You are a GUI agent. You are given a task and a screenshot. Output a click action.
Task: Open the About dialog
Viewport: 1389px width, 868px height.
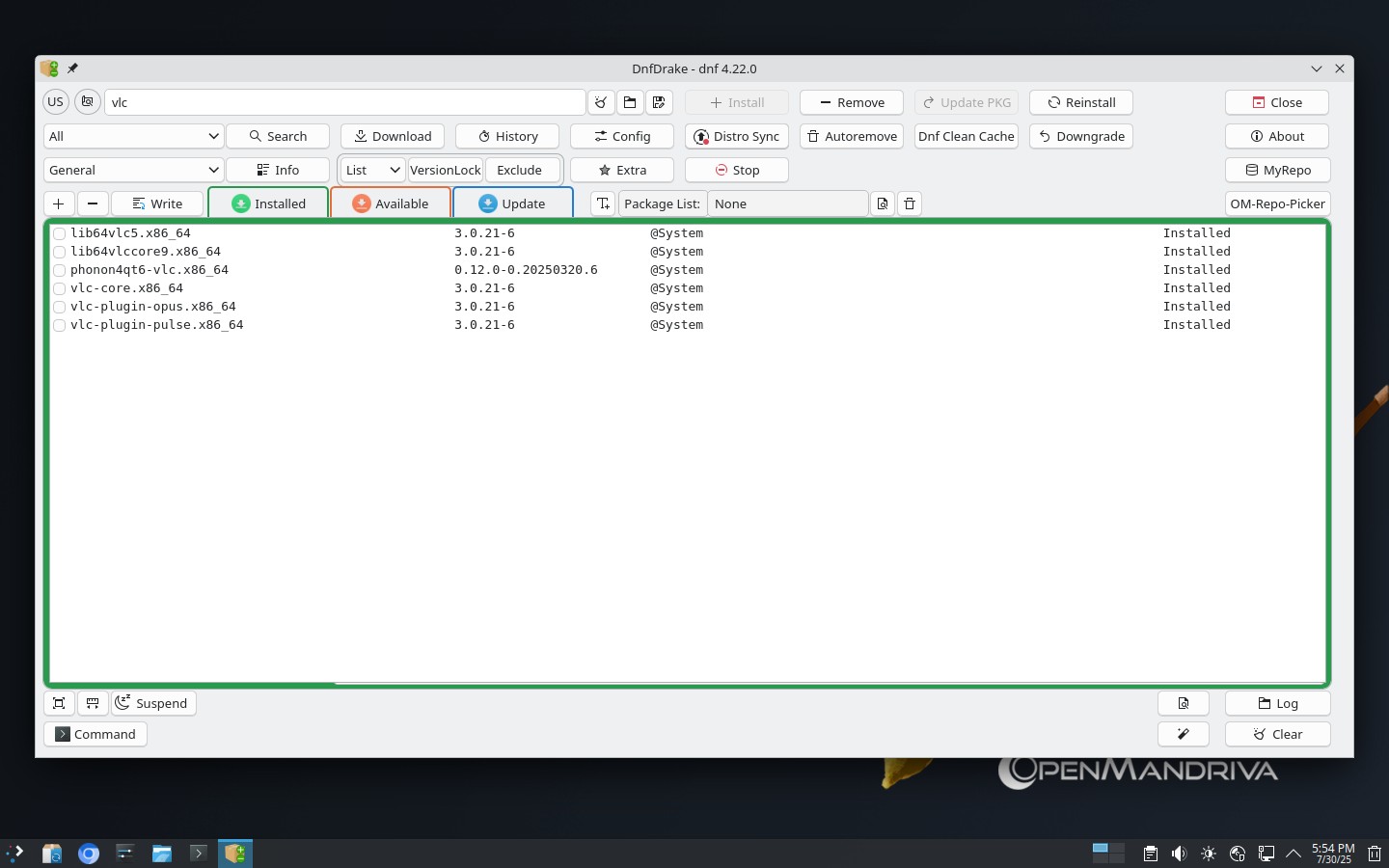click(1278, 136)
